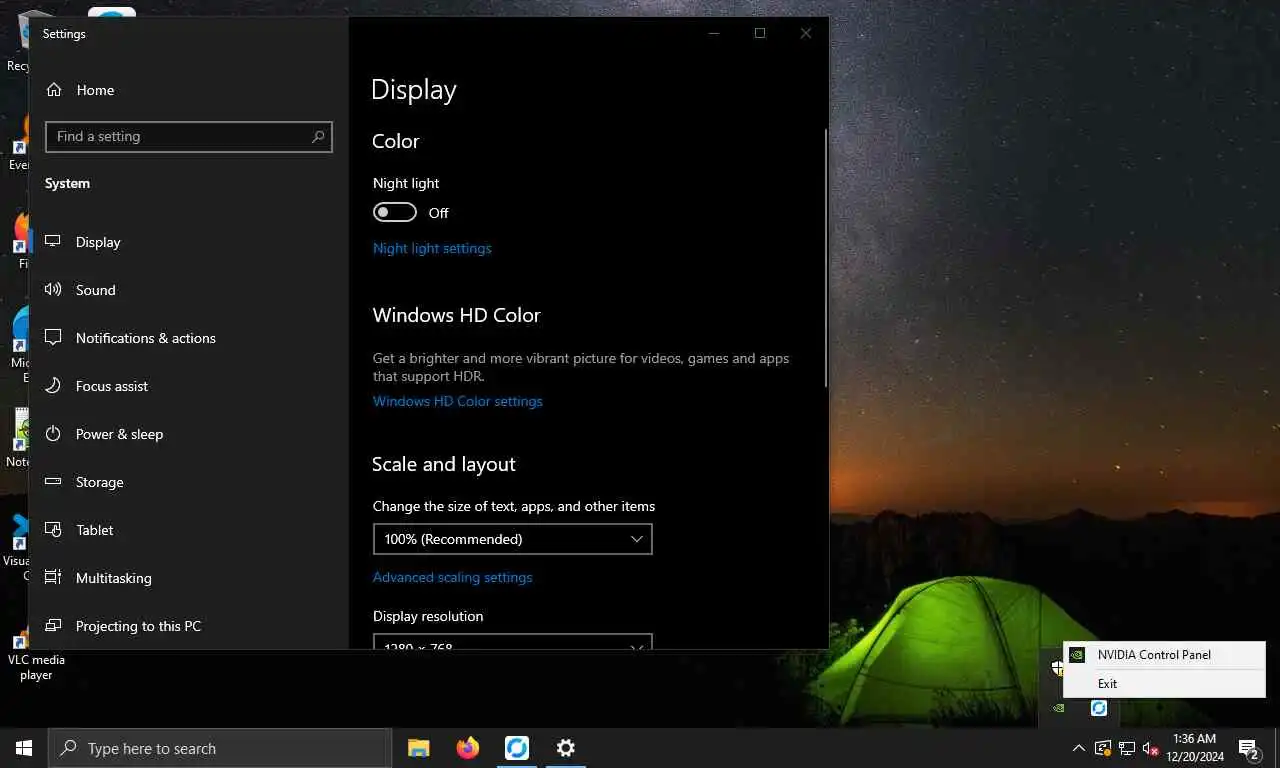Maximize the Settings window
The height and width of the screenshot is (768, 1280).
tap(760, 33)
